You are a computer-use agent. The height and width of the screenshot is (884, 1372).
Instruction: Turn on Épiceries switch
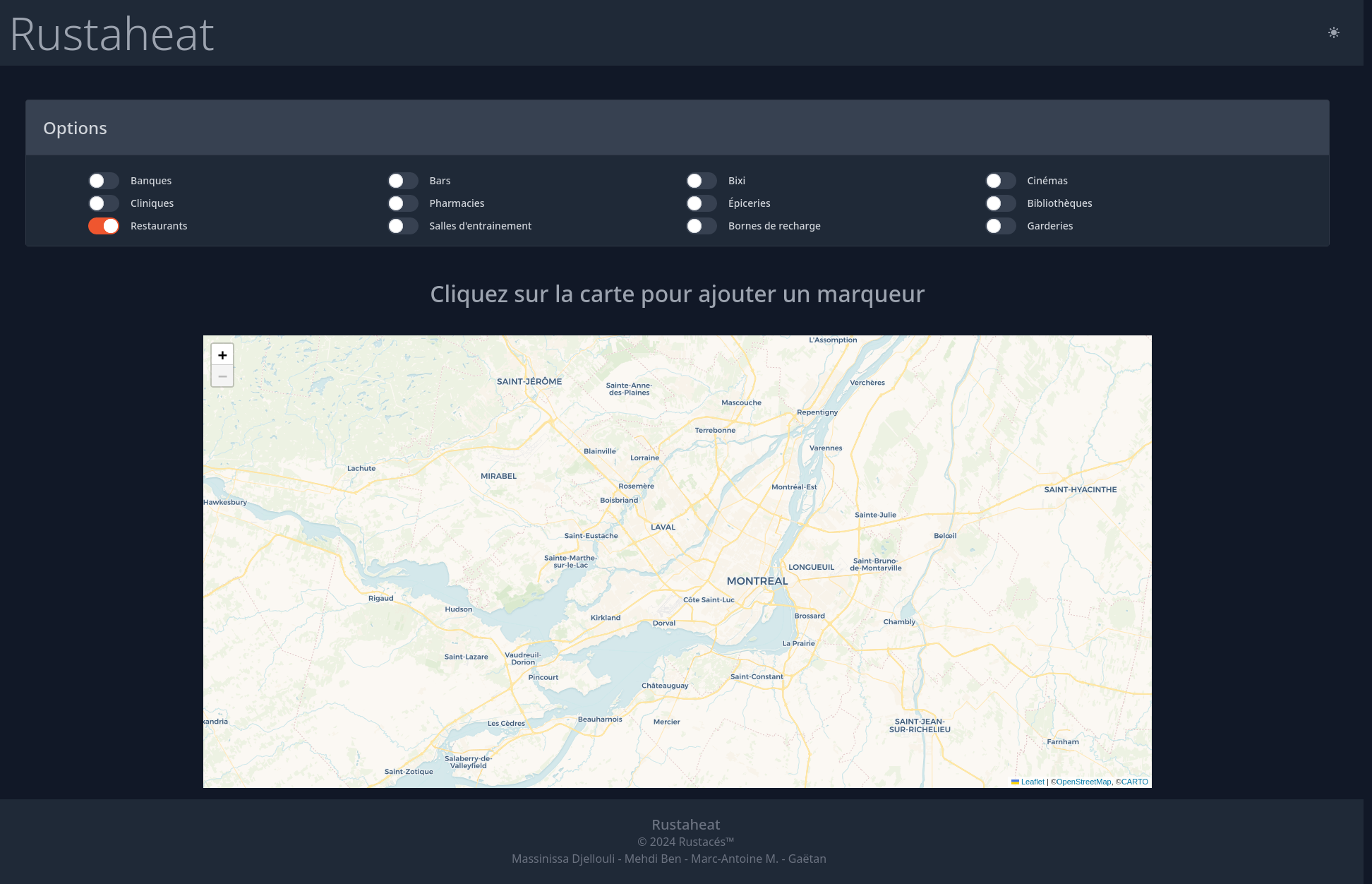[x=702, y=203]
